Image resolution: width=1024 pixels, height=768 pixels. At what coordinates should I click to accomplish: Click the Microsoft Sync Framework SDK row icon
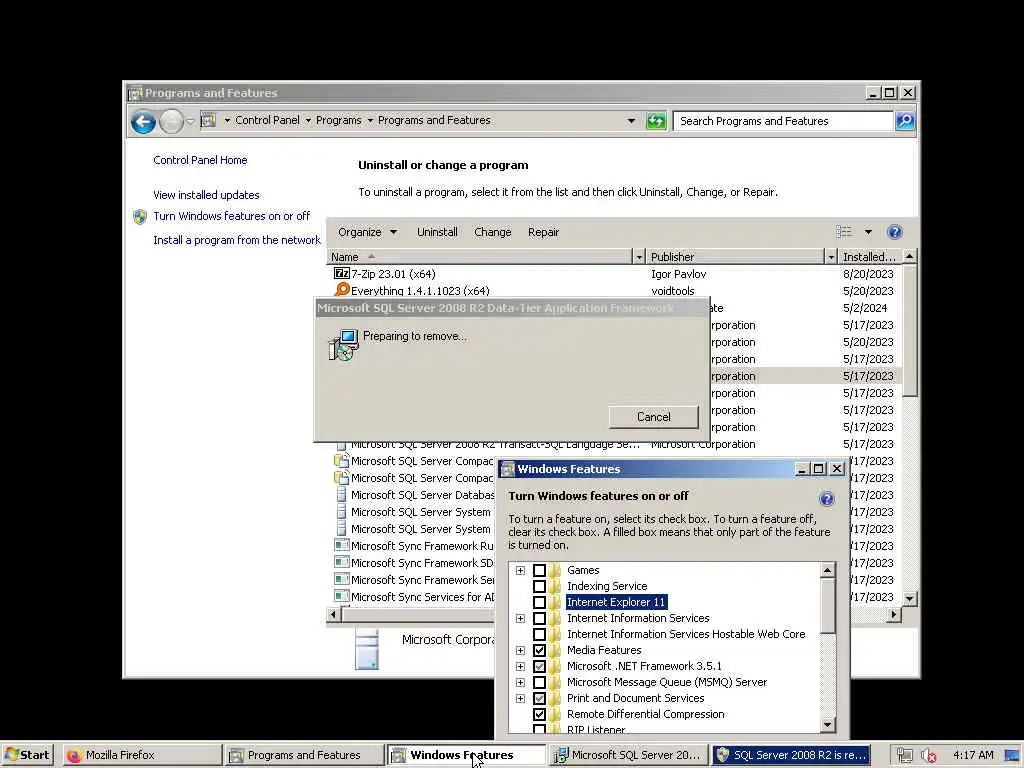pos(342,562)
